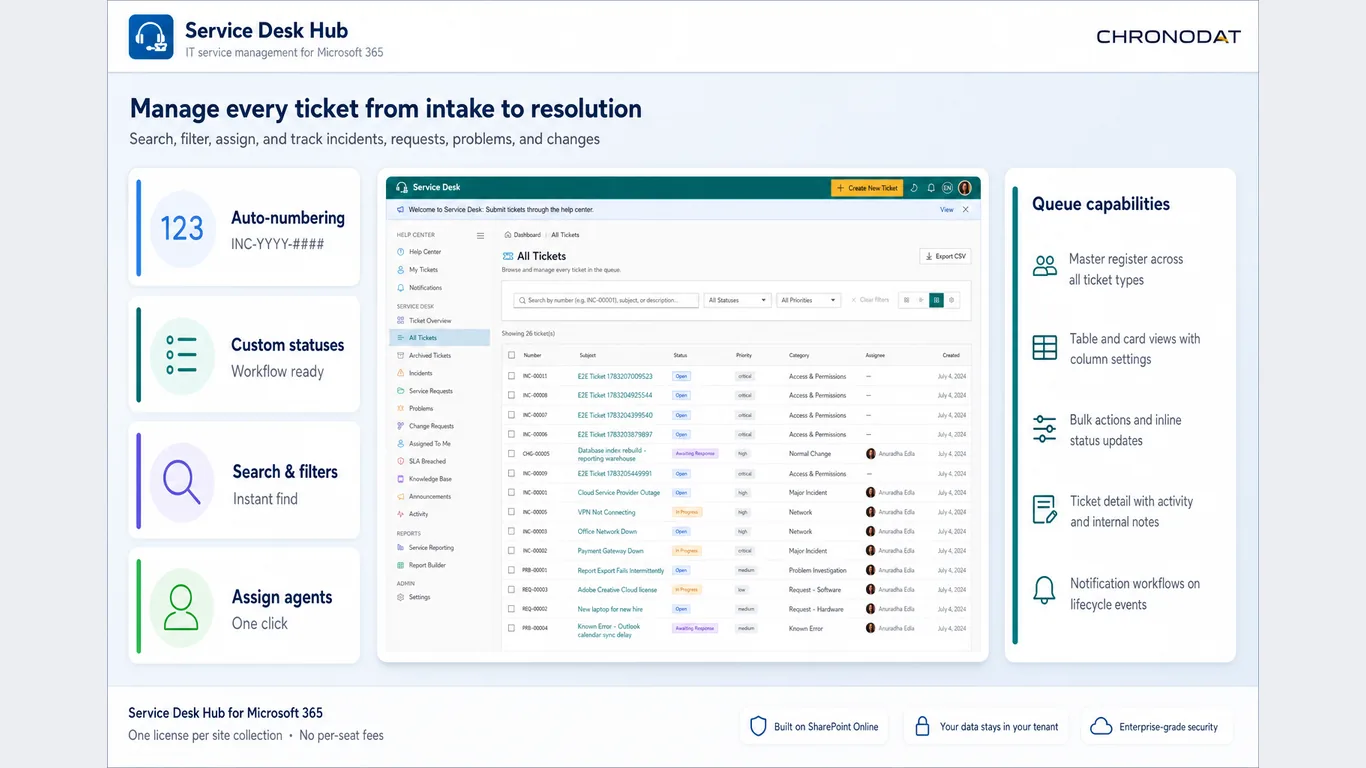Click the View link in welcome banner

(x=947, y=210)
